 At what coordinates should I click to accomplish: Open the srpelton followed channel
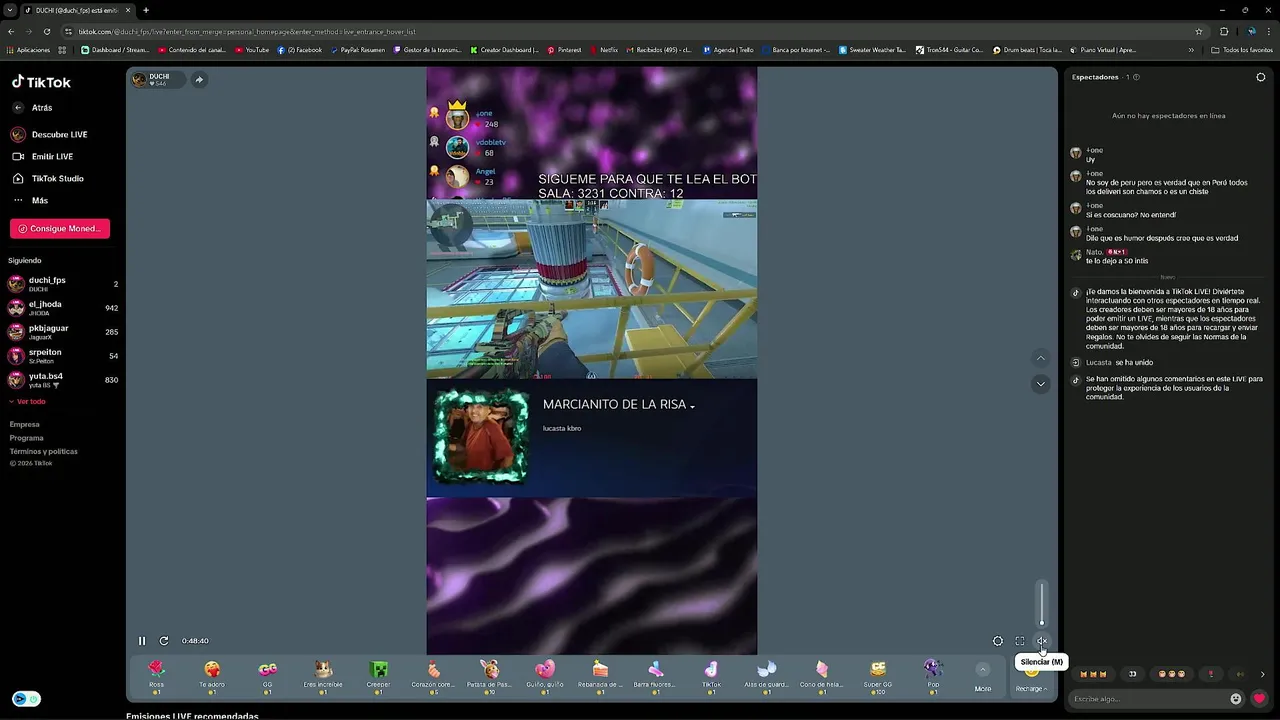point(63,356)
